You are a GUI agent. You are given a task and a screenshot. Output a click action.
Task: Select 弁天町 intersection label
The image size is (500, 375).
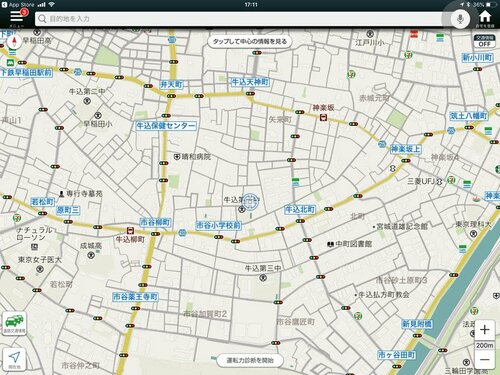(x=171, y=84)
